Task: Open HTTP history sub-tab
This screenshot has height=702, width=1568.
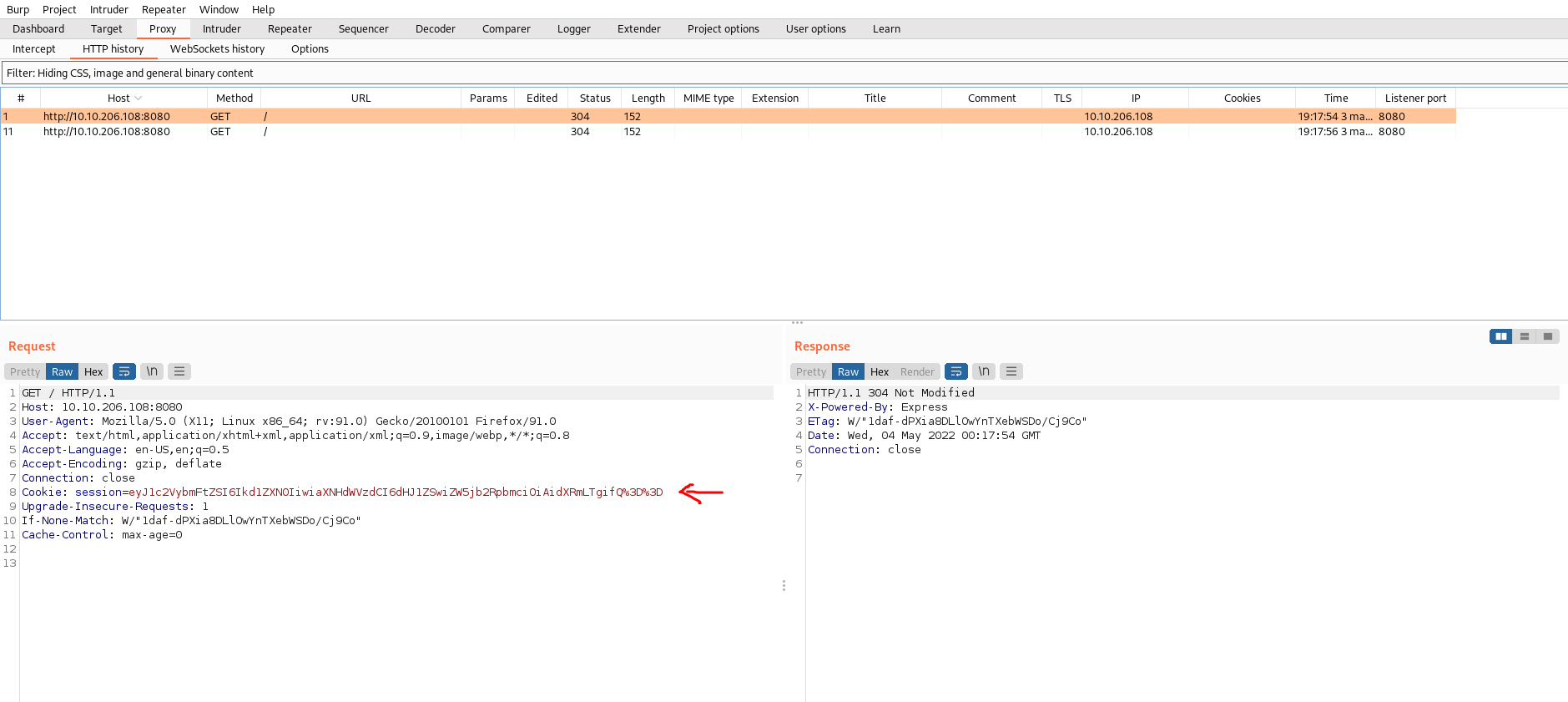Action: point(113,48)
